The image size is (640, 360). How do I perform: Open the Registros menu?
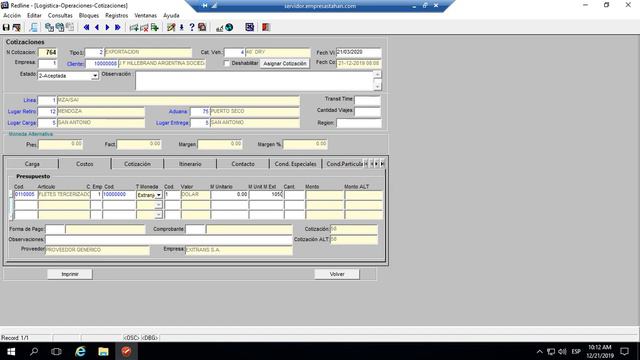click(116, 16)
